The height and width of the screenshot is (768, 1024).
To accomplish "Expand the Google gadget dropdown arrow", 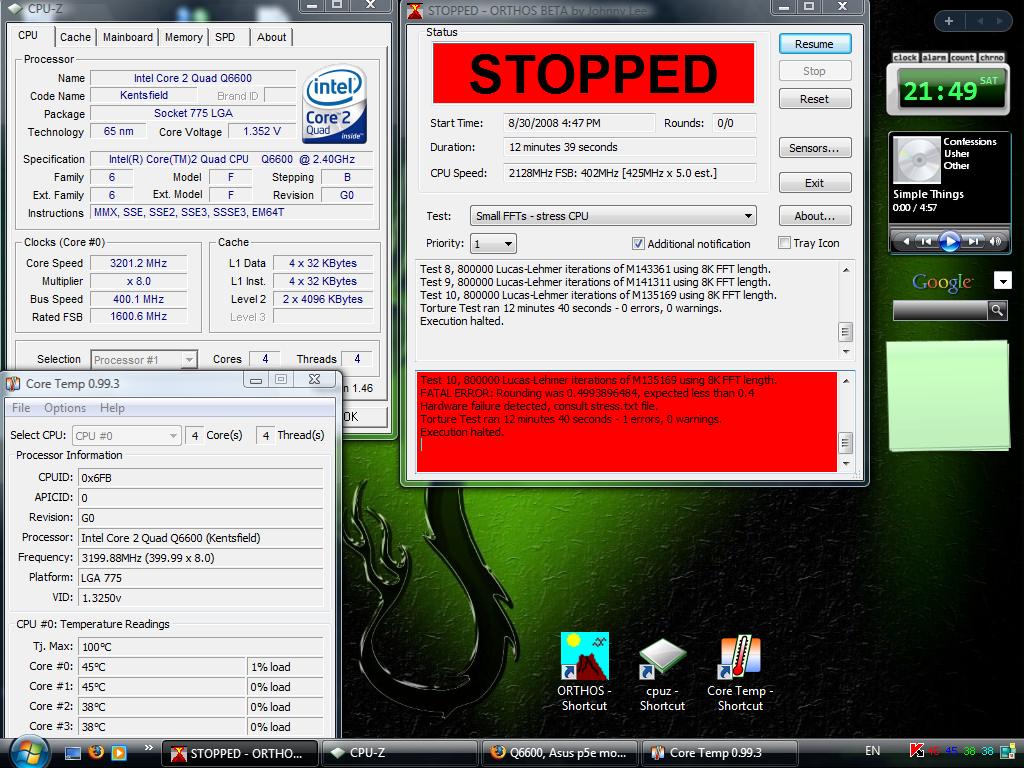I will point(1002,282).
